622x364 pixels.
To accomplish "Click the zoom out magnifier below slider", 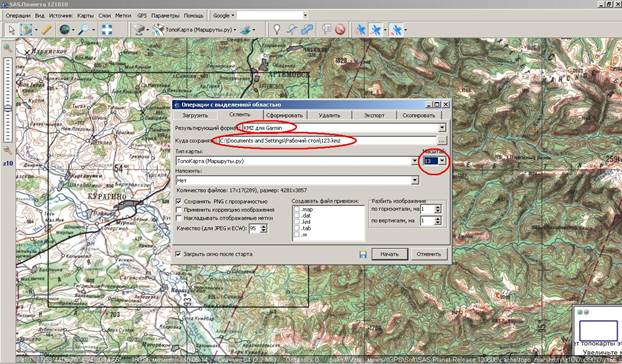I will [x=8, y=150].
